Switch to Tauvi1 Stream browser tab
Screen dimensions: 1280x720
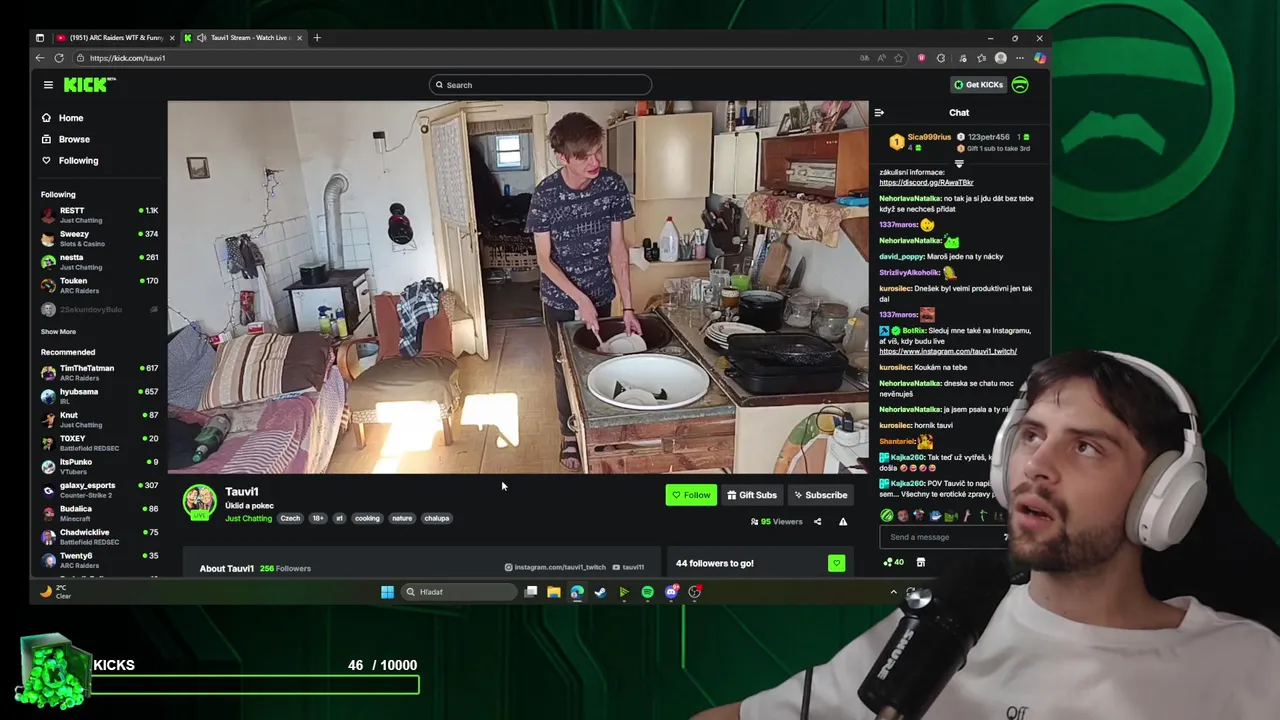(x=244, y=38)
